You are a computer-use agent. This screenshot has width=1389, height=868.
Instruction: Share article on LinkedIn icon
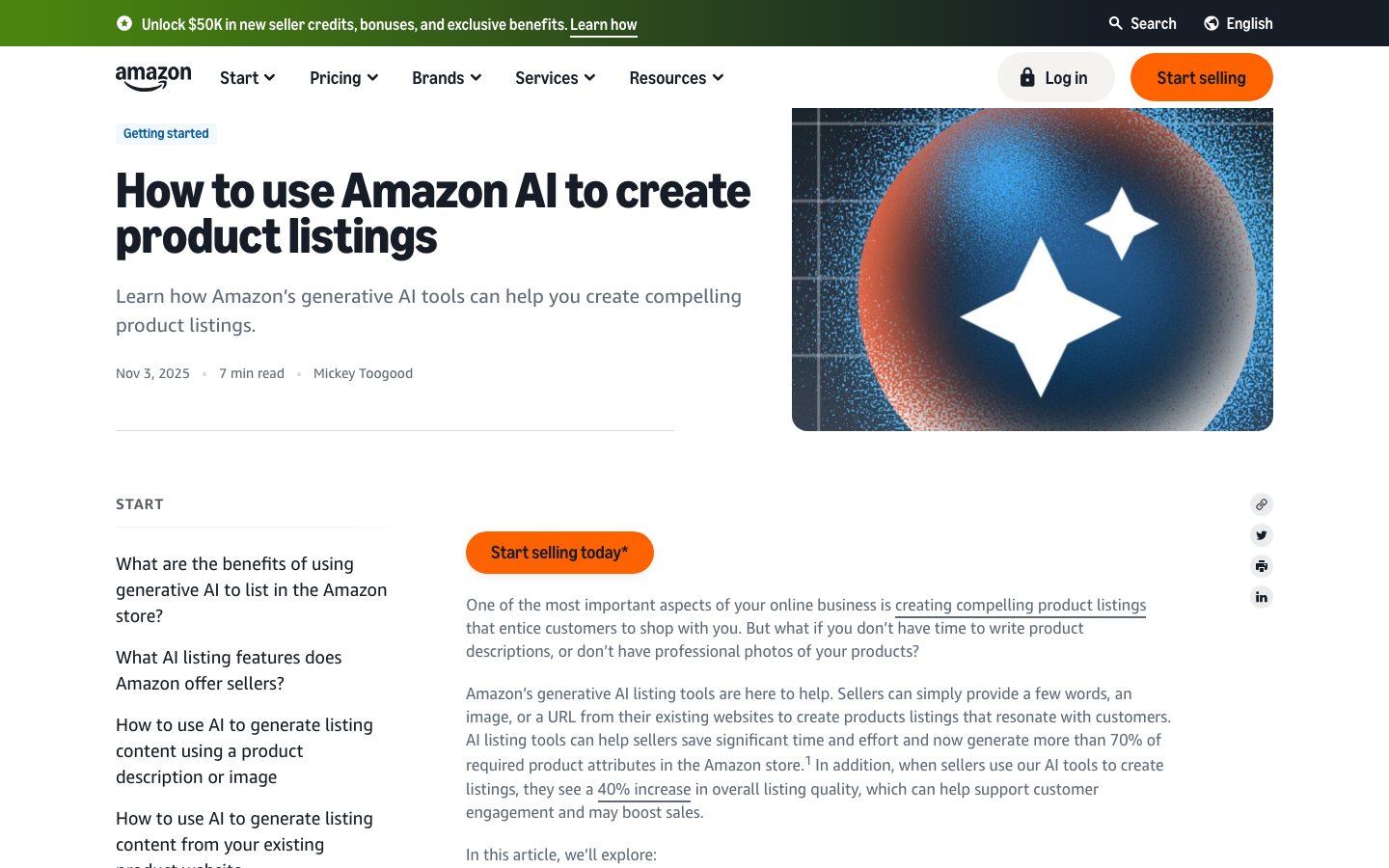(1262, 597)
